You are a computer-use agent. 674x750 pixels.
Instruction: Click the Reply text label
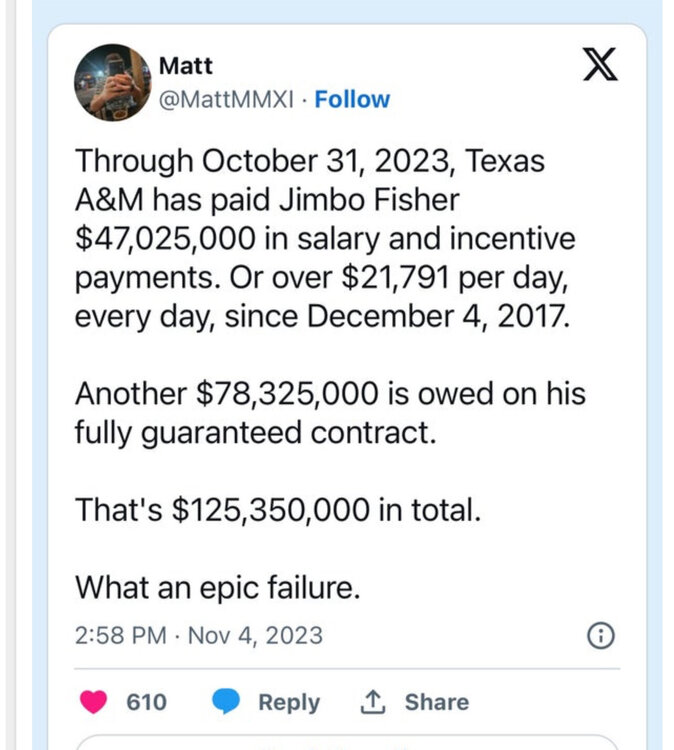click(x=289, y=702)
